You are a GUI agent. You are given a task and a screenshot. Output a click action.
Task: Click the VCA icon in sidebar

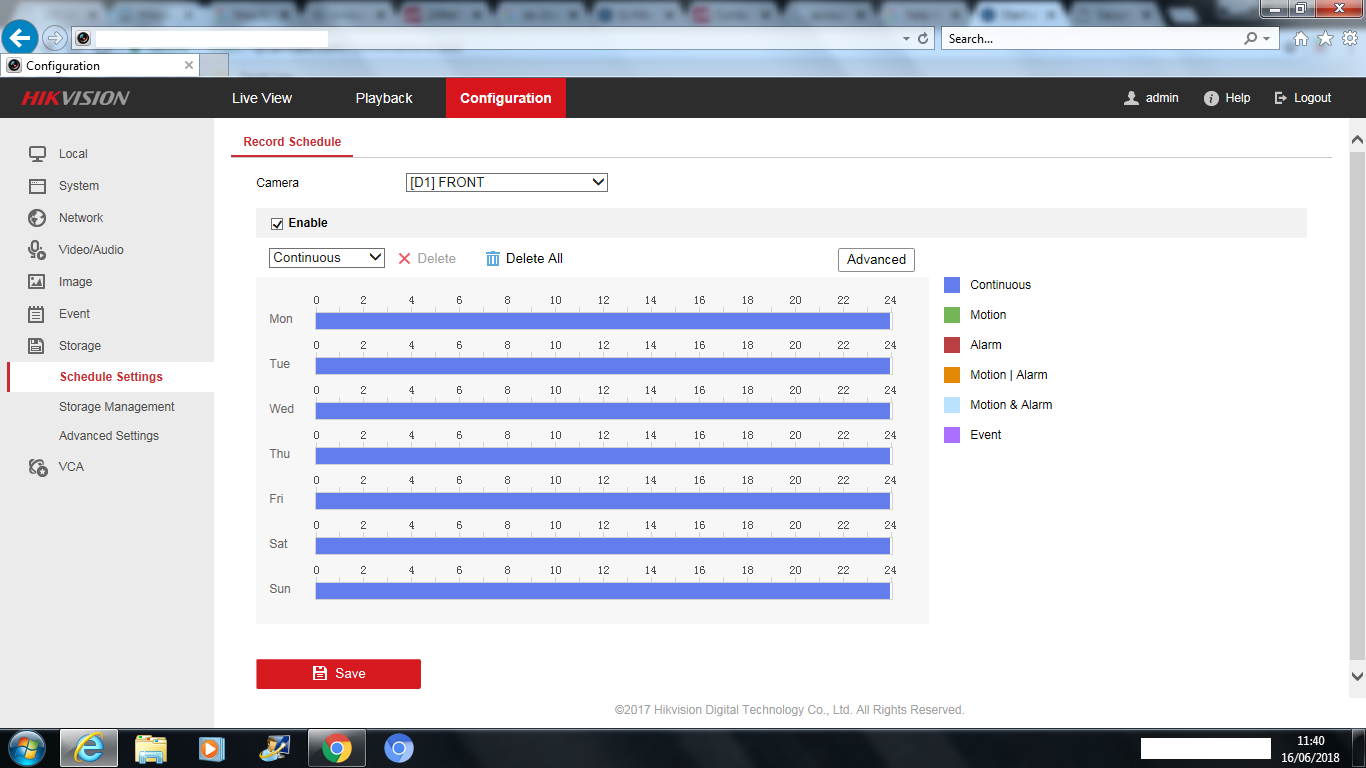[x=38, y=467]
